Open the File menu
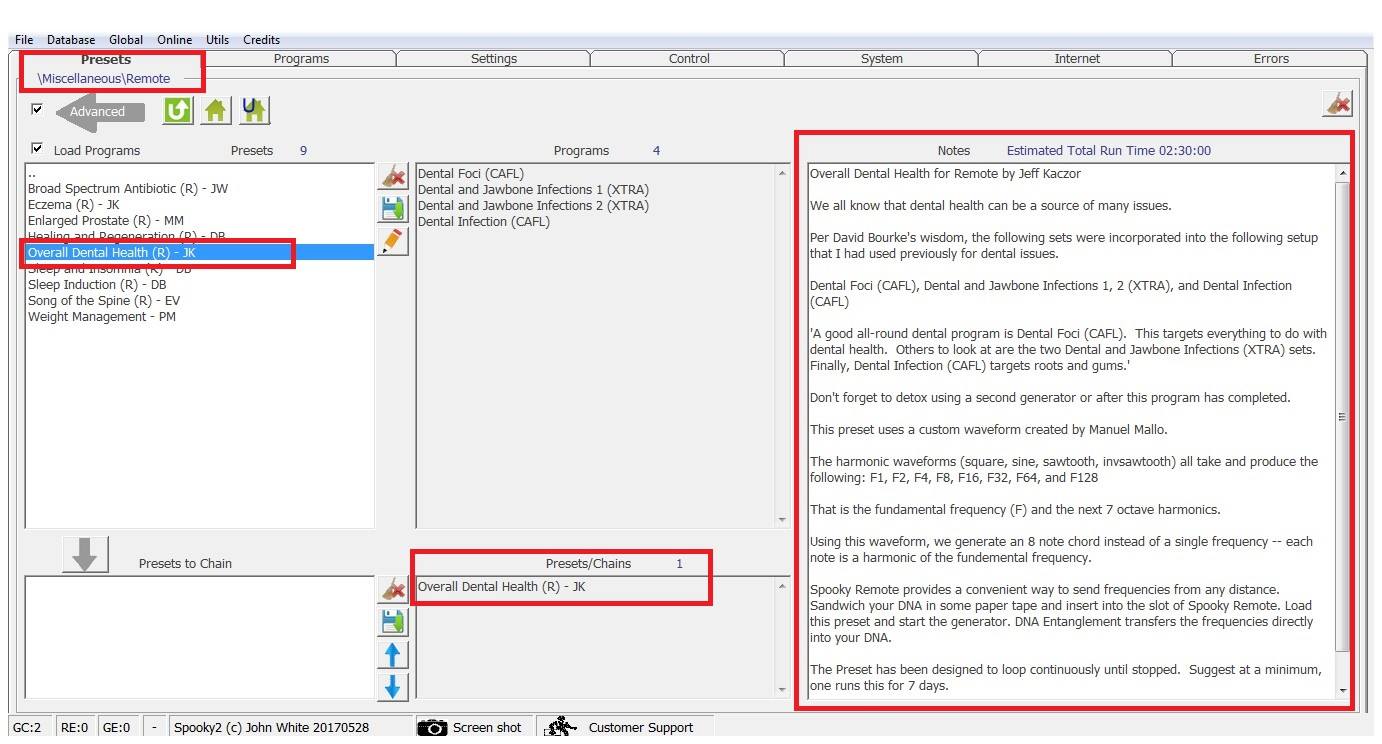Viewport: 1382px width, 744px height. pyautogui.click(x=24, y=40)
